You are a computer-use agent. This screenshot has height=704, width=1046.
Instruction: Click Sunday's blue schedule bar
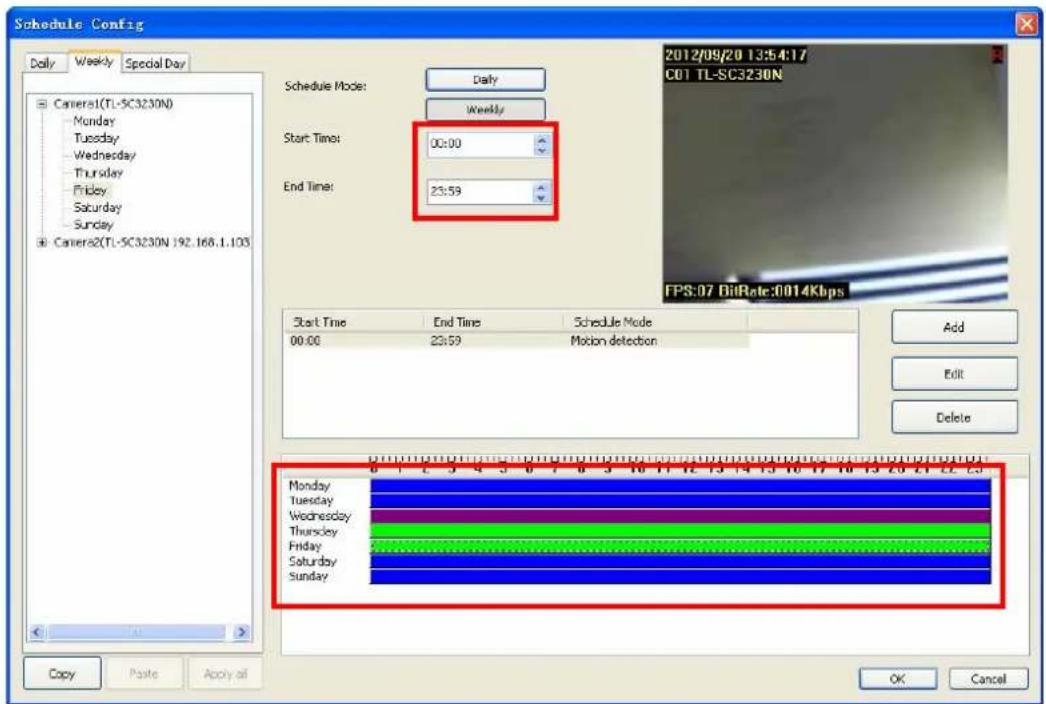click(680, 577)
